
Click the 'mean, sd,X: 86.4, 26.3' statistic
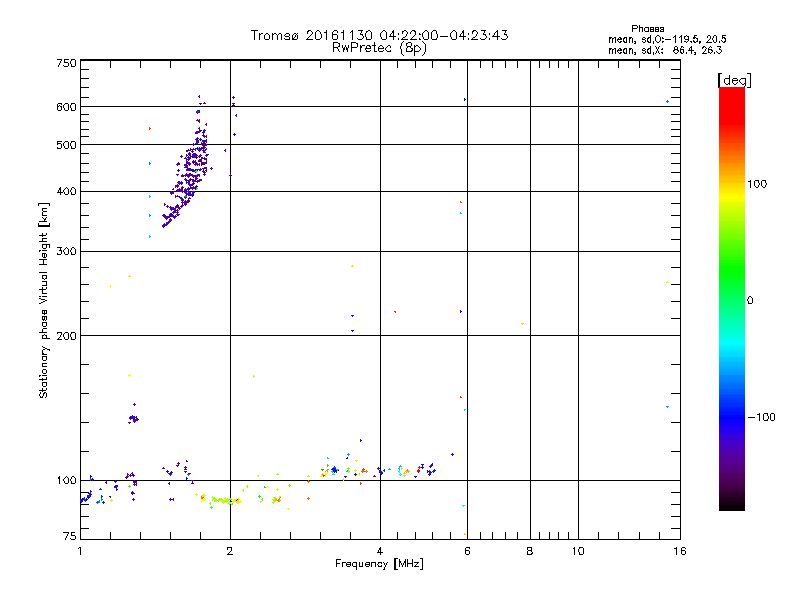[x=665, y=50]
